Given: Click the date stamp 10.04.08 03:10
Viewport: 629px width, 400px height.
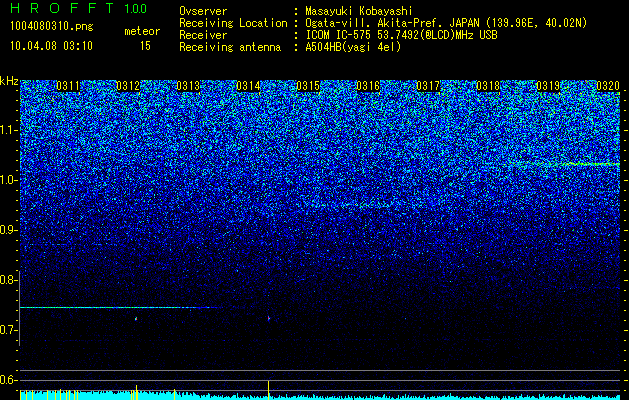Looking at the screenshot, I should point(51,46).
